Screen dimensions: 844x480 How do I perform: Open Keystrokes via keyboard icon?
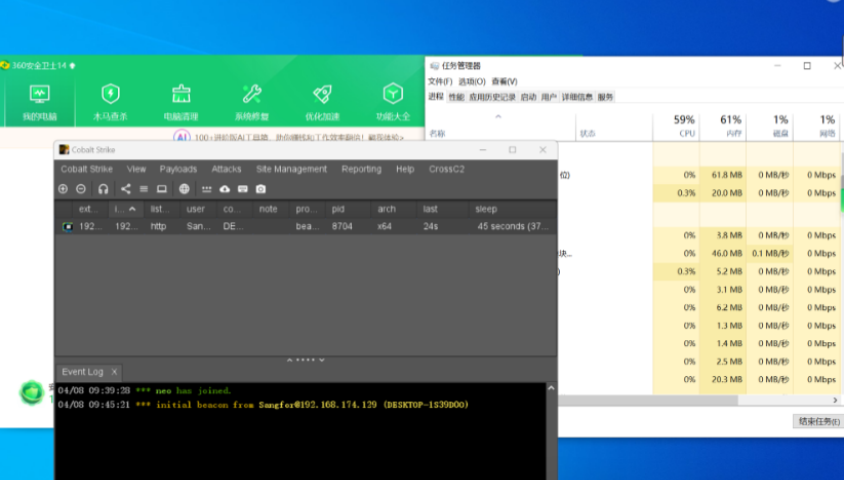click(243, 189)
